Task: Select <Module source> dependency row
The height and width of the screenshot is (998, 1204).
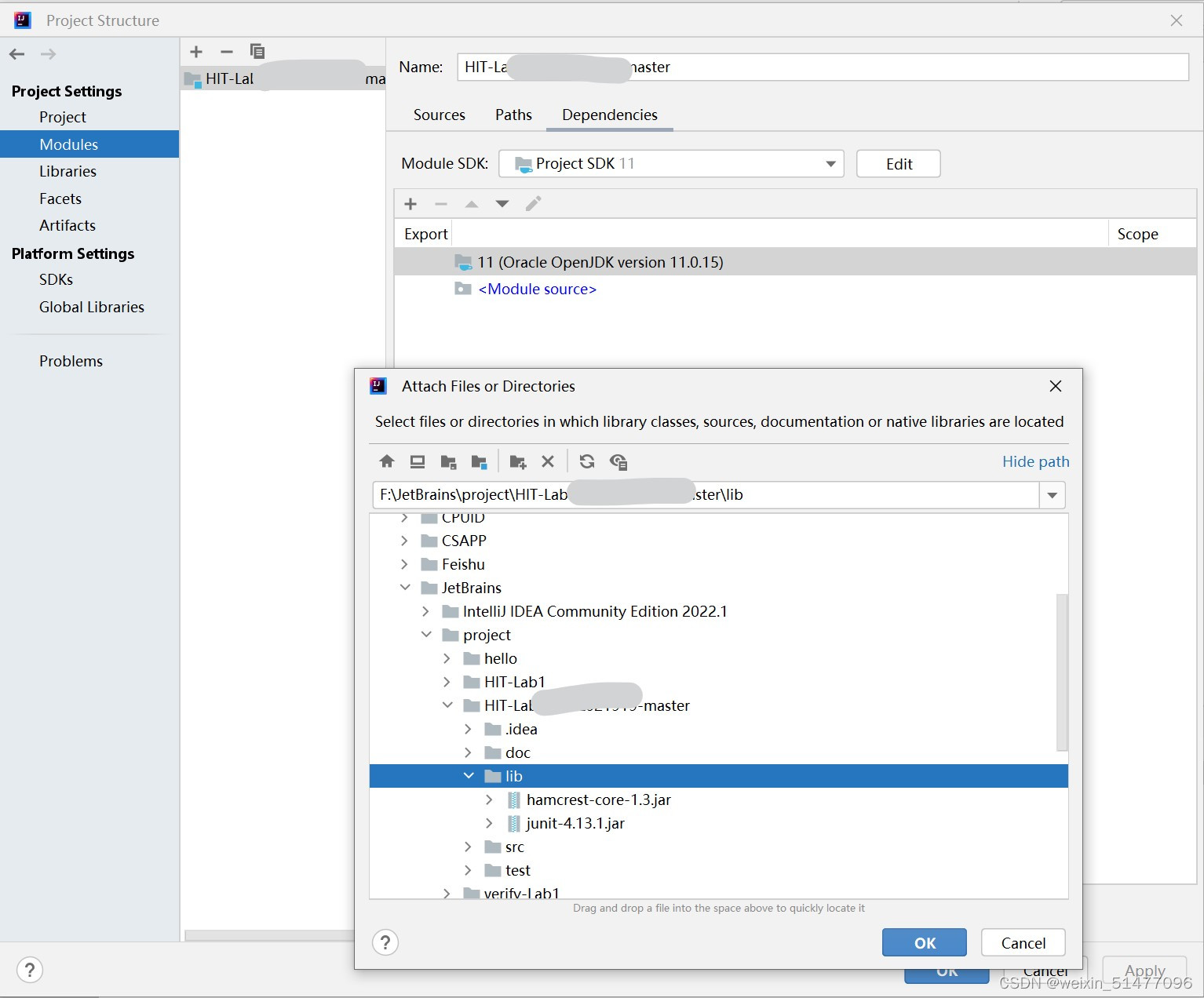Action: click(795, 289)
